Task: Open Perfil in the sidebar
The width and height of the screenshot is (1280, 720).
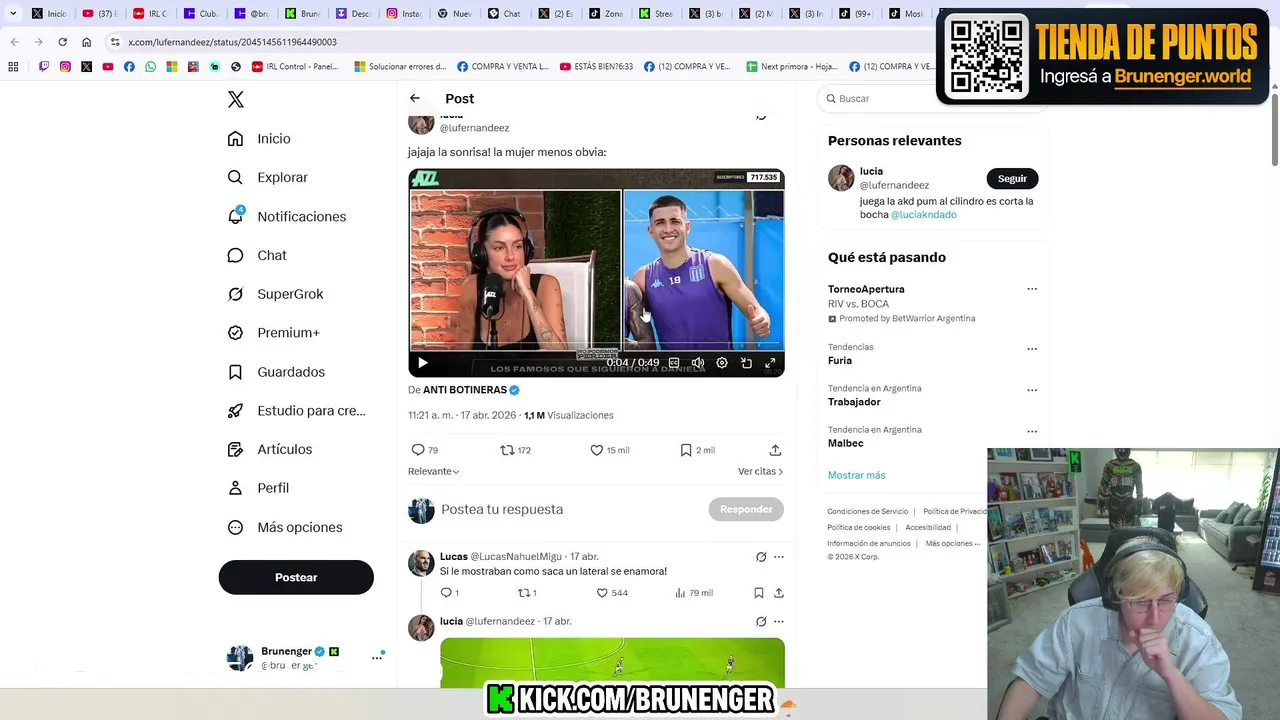Action: 258,488
